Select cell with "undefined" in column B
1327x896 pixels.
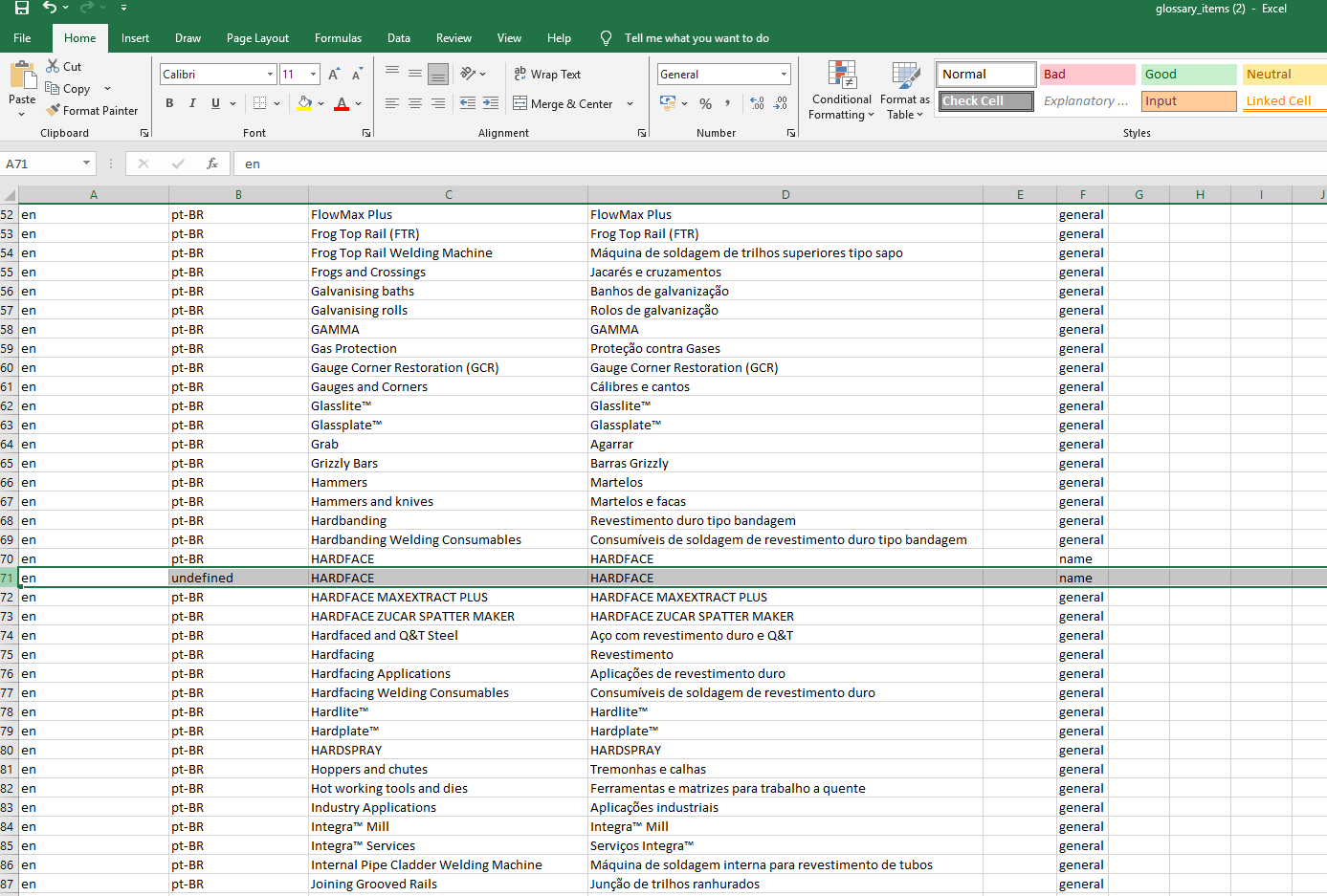[238, 578]
